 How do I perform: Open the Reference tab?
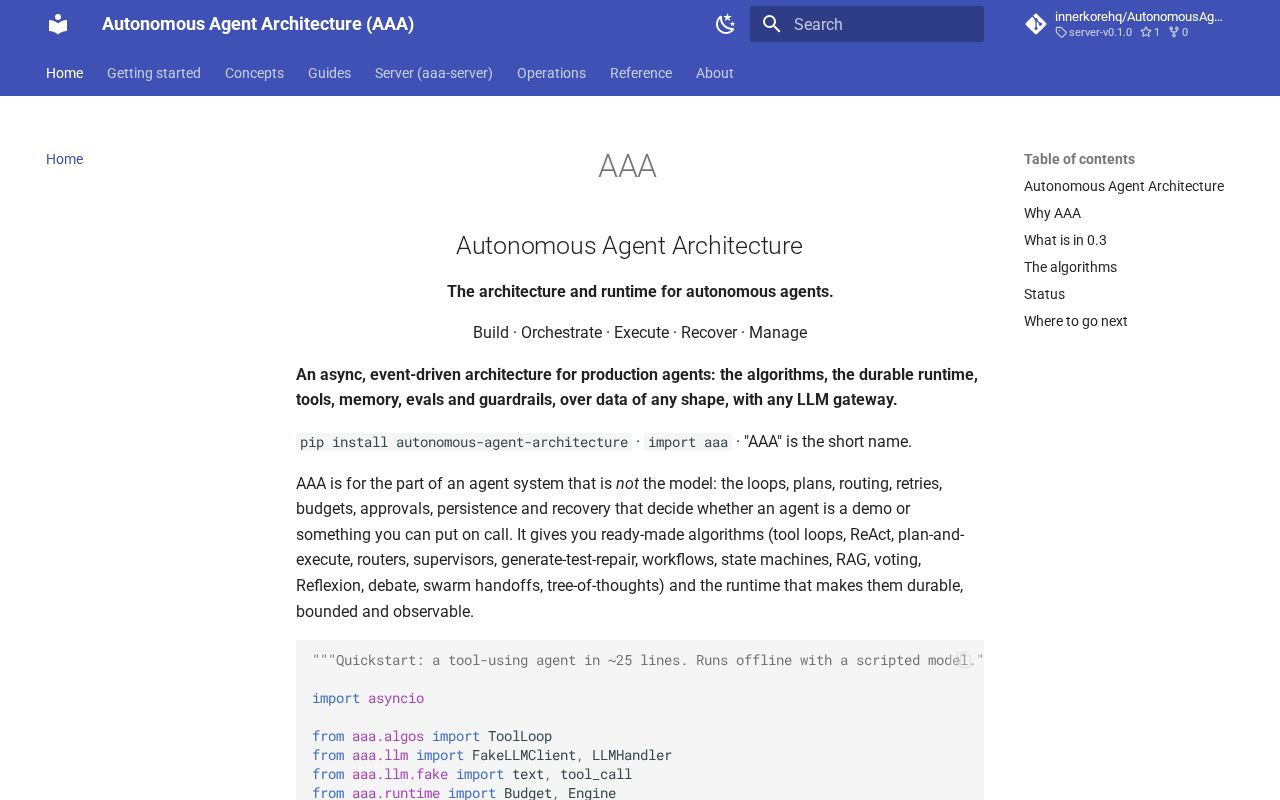tap(641, 73)
